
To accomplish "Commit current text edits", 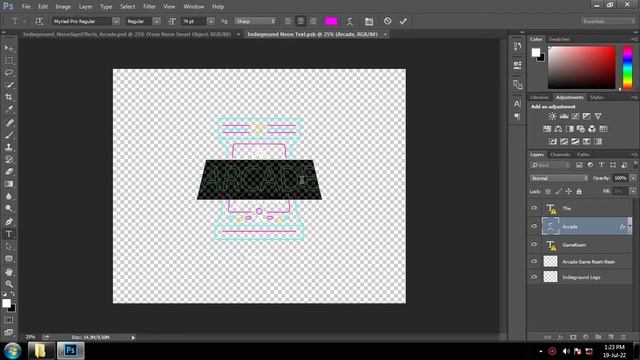I will (403, 21).
